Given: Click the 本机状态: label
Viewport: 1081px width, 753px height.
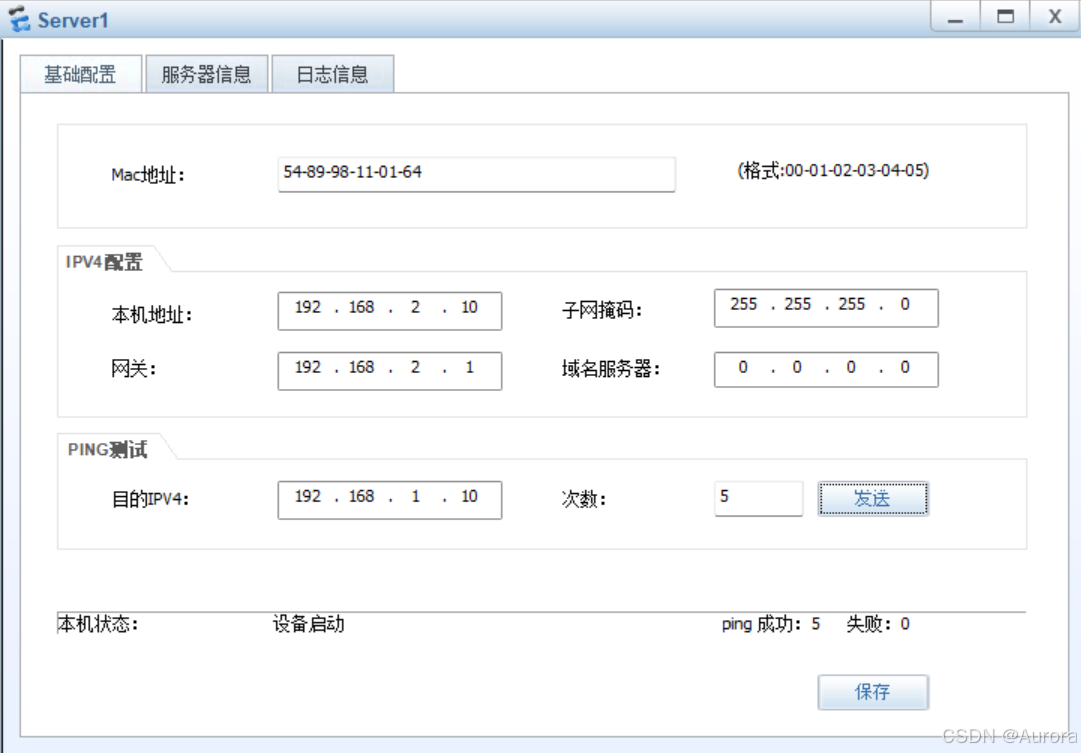Looking at the screenshot, I should click(98, 624).
